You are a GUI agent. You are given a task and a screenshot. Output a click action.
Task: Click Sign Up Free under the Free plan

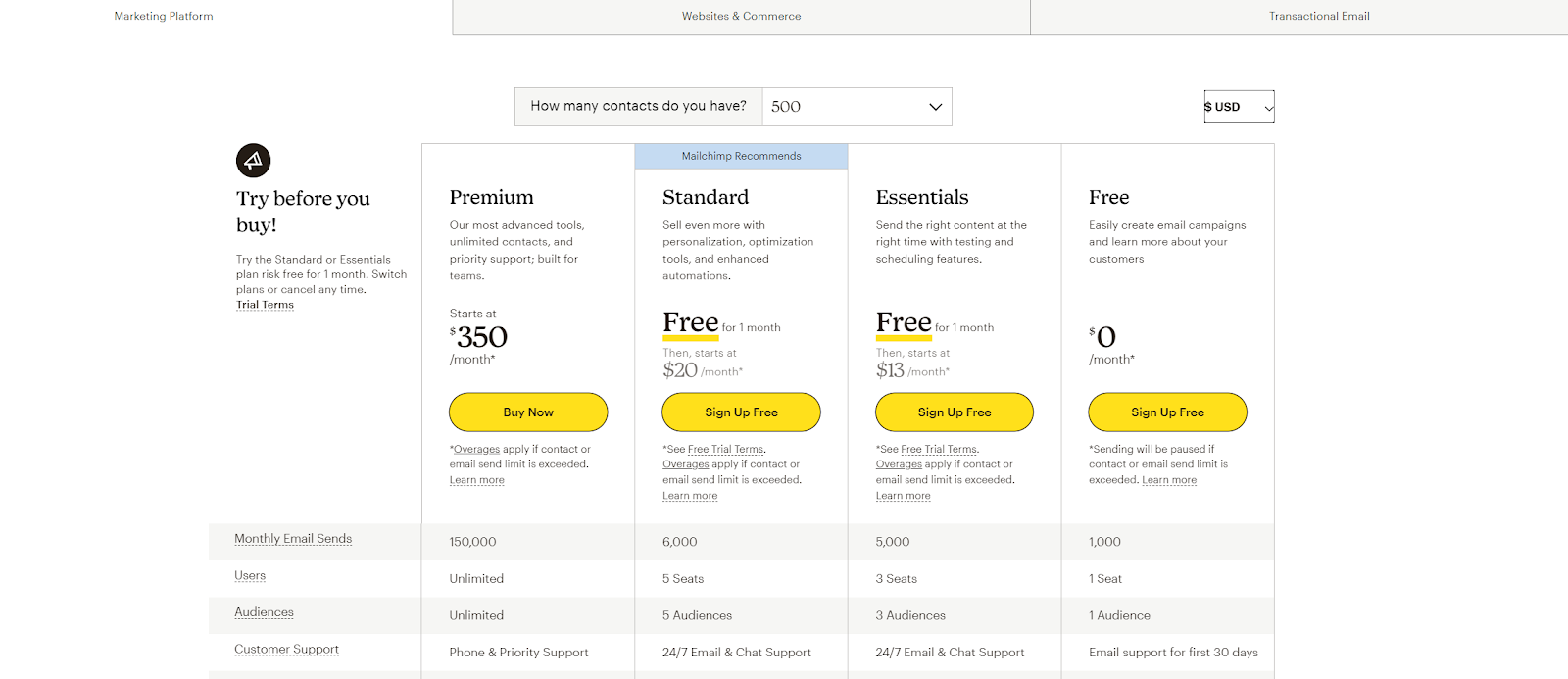(1167, 412)
